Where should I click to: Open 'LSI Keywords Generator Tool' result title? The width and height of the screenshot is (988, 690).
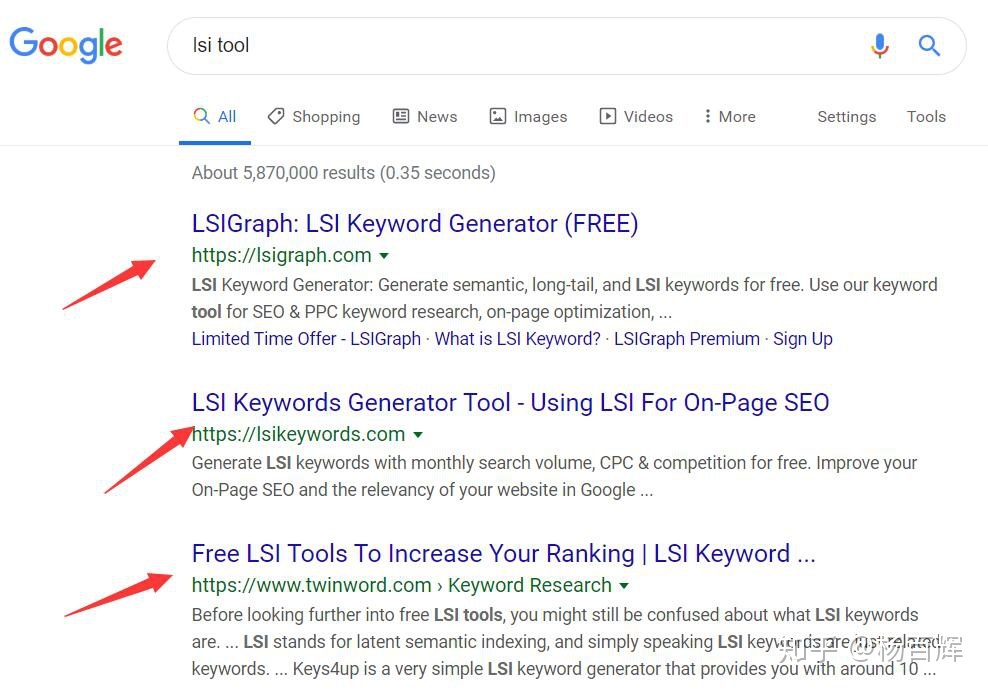(510, 403)
